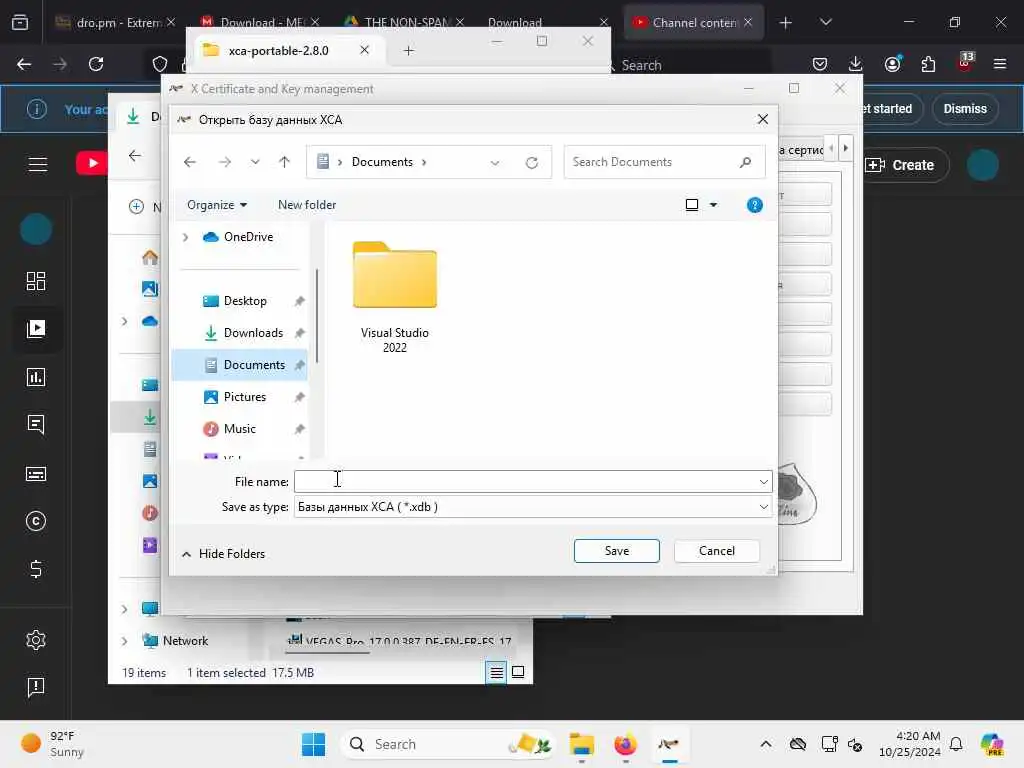Open Analytics in the YouTube Studio sidebar
Image resolution: width=1024 pixels, height=768 pixels.
tap(36, 377)
